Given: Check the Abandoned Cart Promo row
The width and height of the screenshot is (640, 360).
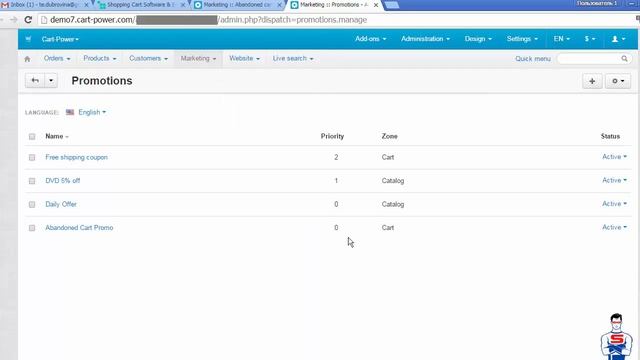Looking at the screenshot, I should point(32,228).
